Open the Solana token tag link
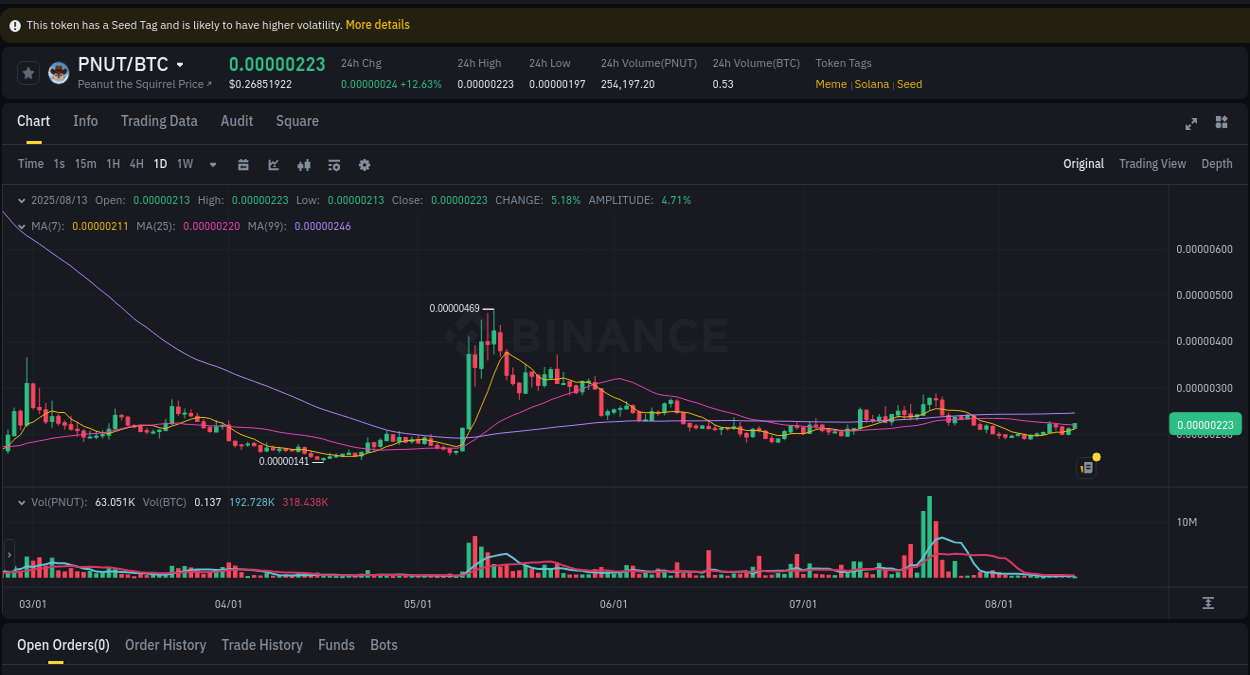1250x675 pixels. (871, 84)
